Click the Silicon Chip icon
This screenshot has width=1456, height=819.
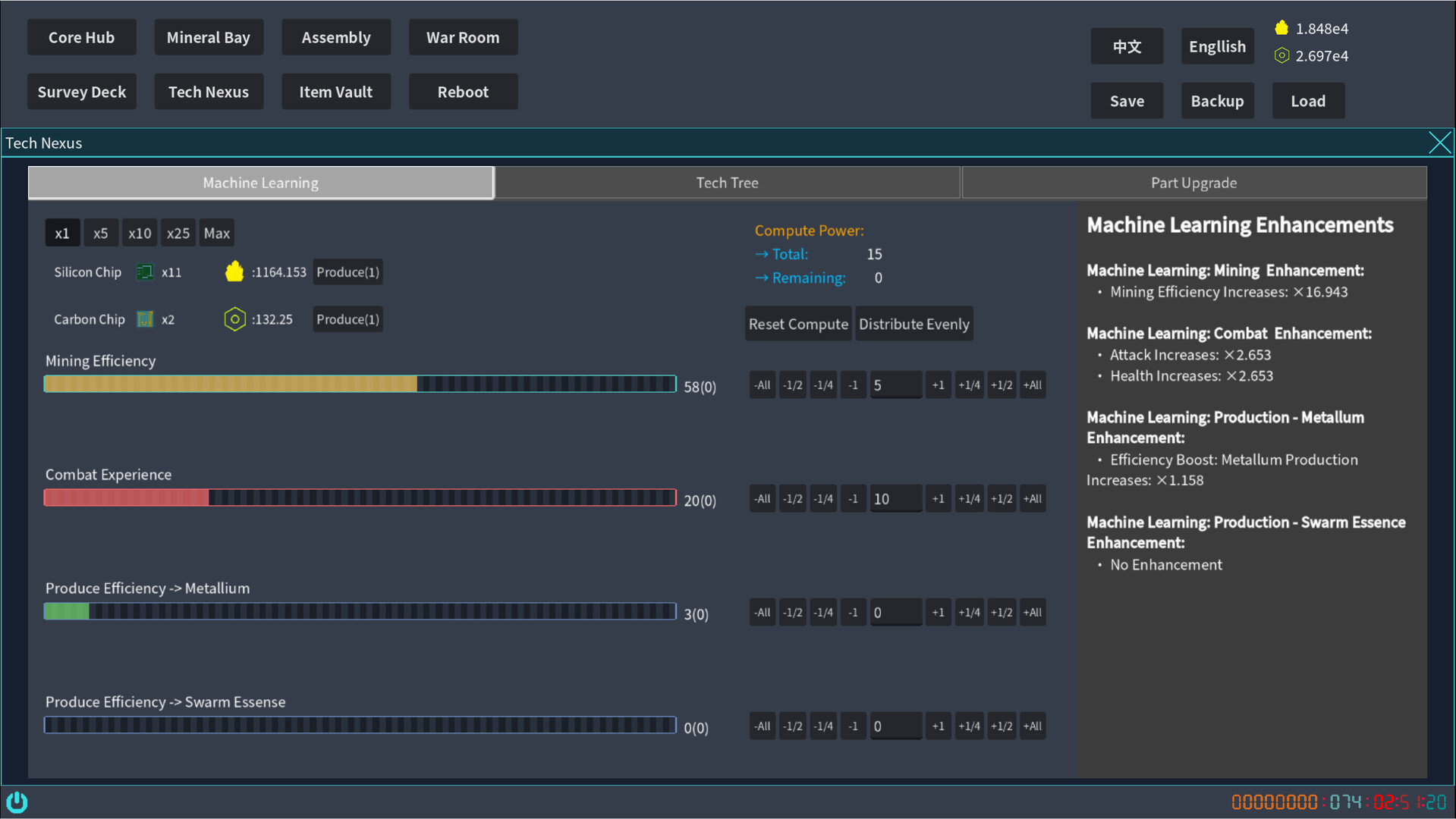144,271
